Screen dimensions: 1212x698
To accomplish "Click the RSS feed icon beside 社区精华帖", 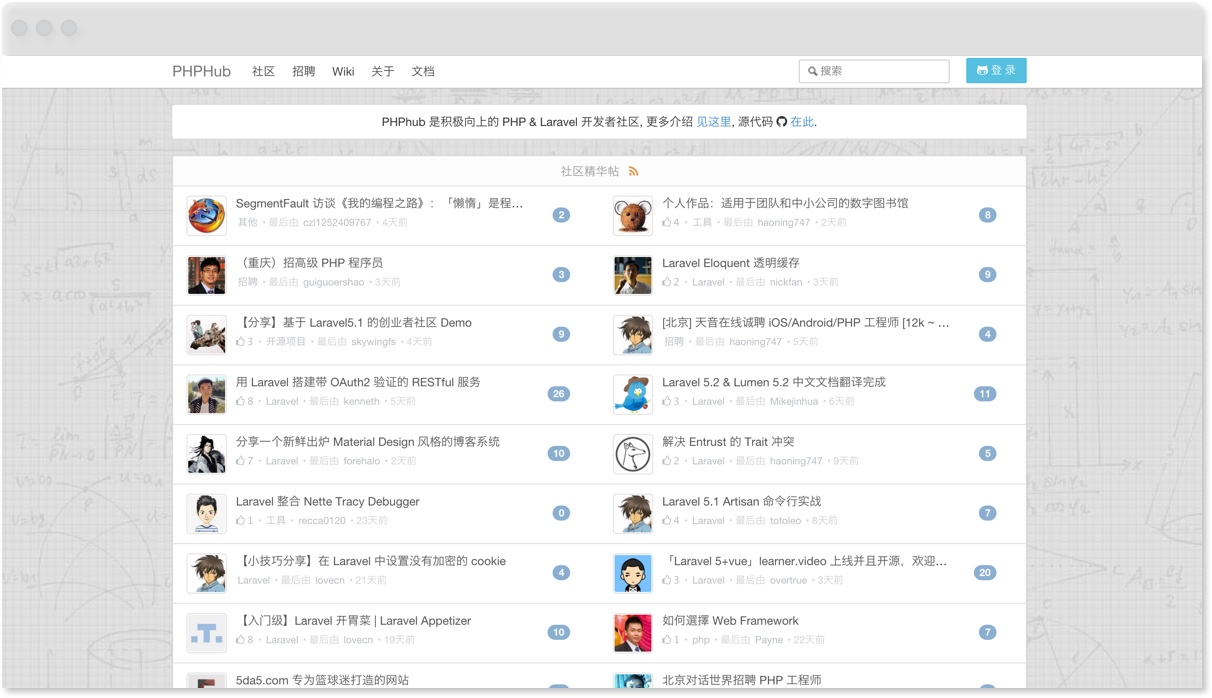I will [x=633, y=171].
